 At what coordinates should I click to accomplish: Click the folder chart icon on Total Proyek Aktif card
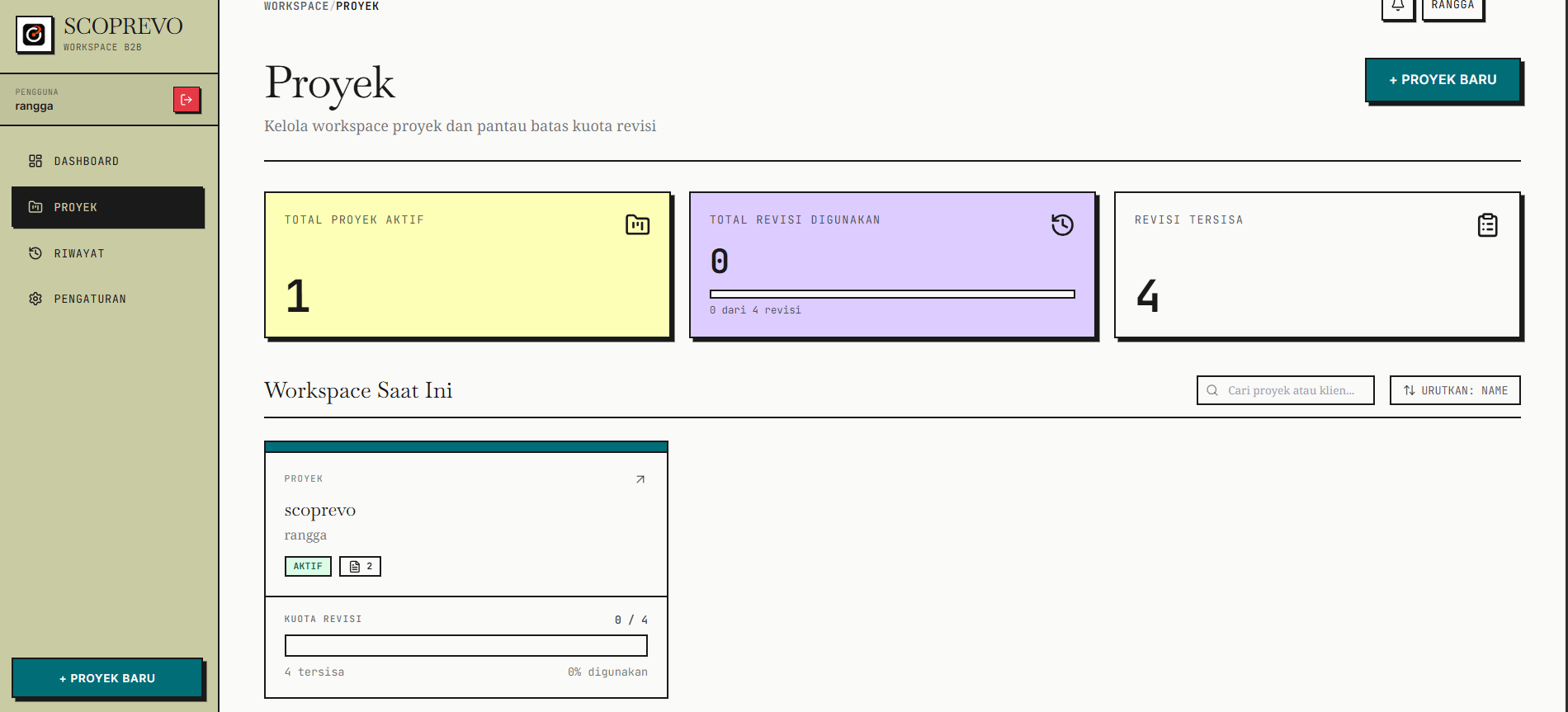(638, 224)
